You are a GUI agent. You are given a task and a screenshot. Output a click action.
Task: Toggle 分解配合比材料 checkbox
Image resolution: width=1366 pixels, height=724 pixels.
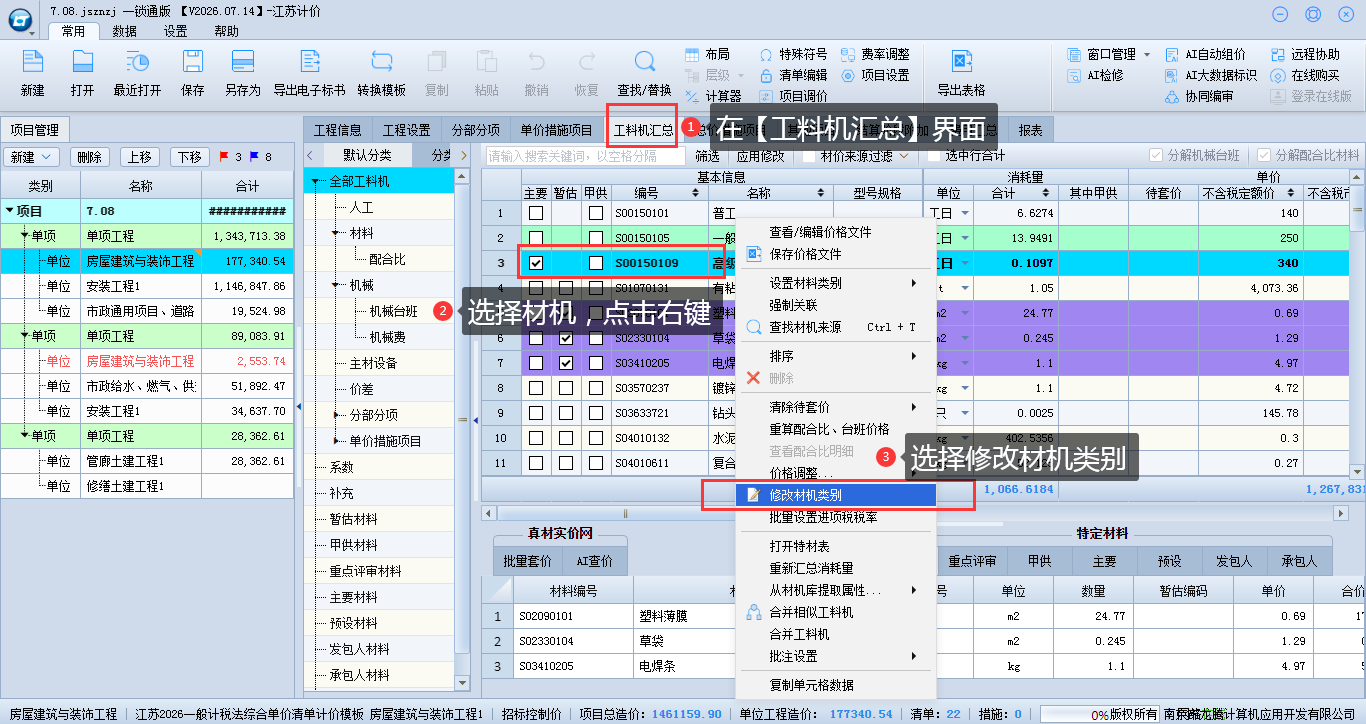tap(1264, 155)
